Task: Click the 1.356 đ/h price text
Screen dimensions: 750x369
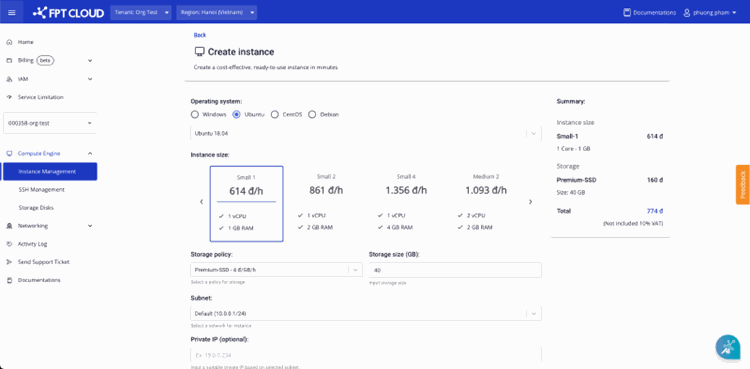Action: 406,190
